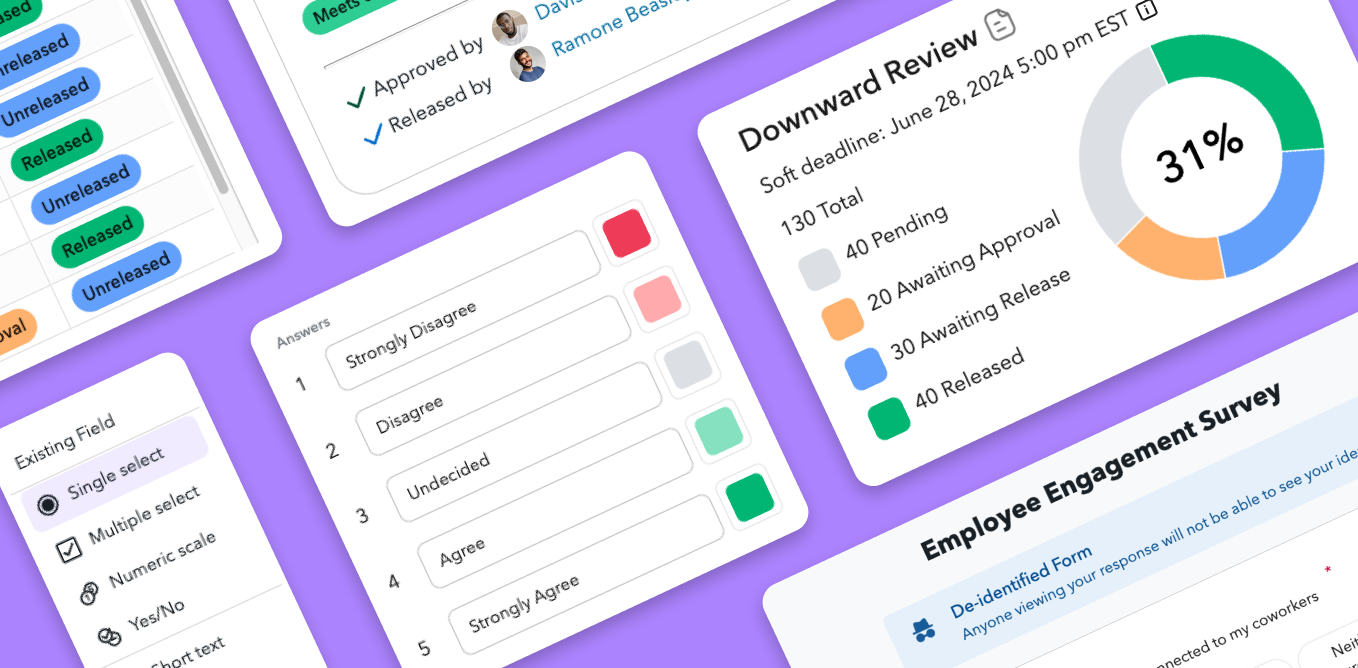Click the blue Awaiting Release legend icon
Screen dimensions: 1358x668
865,367
